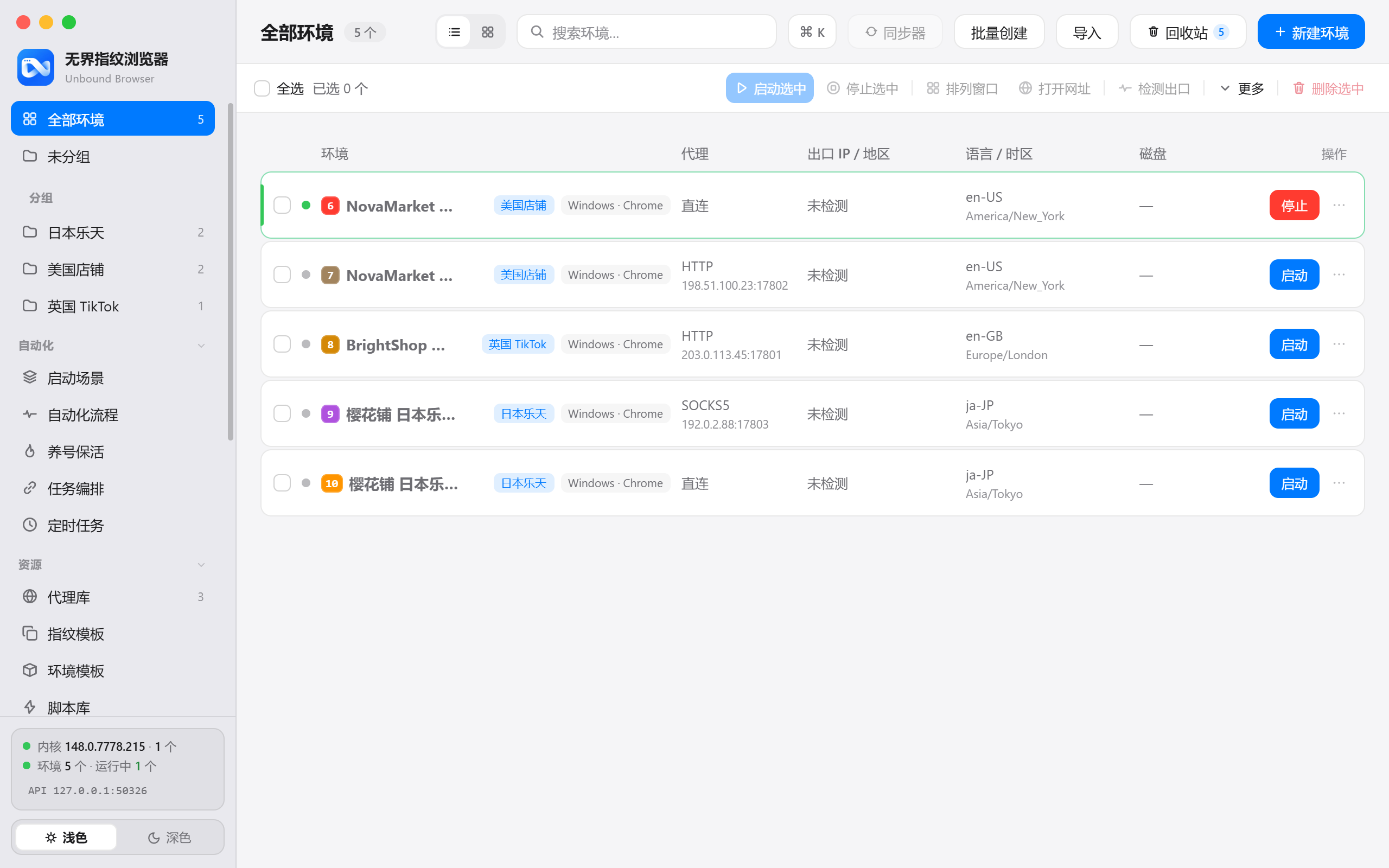This screenshot has width=1389, height=868.
Task: Open 指纹模板 fingerprint templates
Action: click(x=112, y=634)
